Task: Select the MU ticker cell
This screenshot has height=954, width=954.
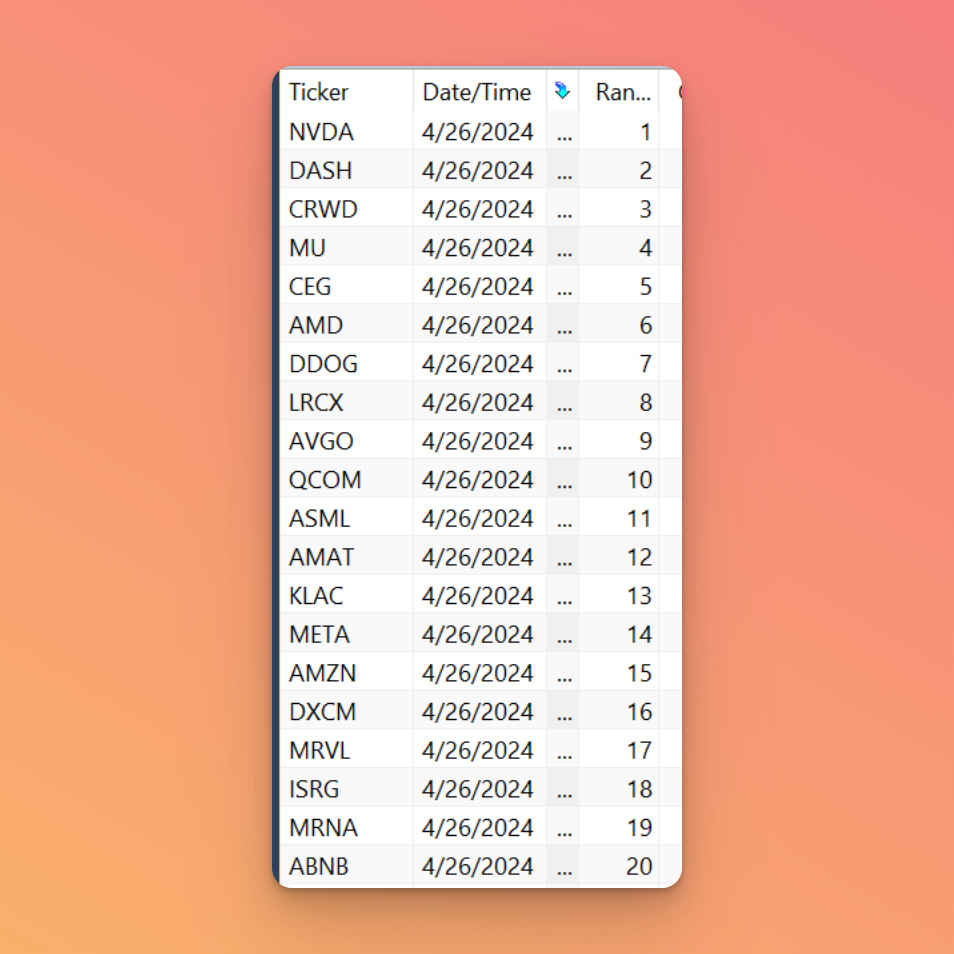Action: (346, 248)
